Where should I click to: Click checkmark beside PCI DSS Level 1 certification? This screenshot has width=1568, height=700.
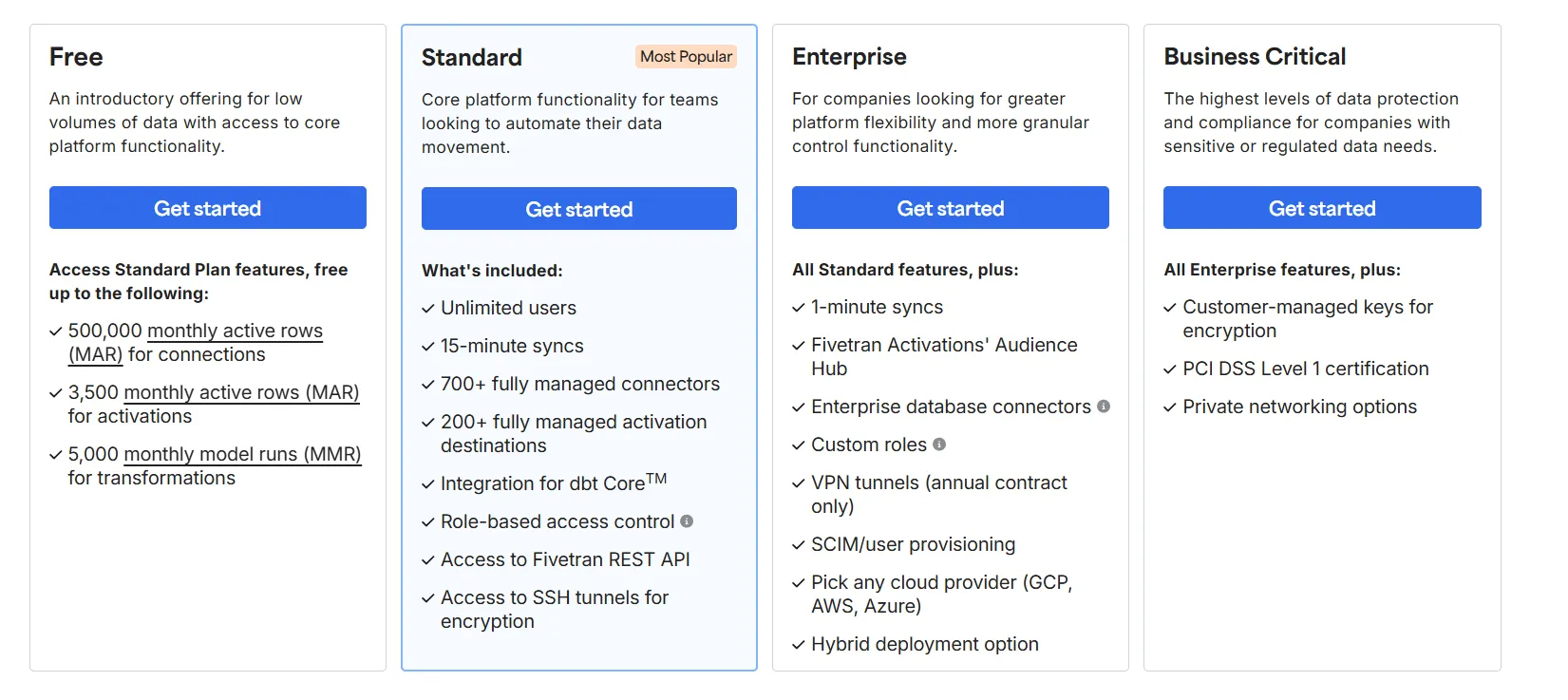pos(1170,369)
